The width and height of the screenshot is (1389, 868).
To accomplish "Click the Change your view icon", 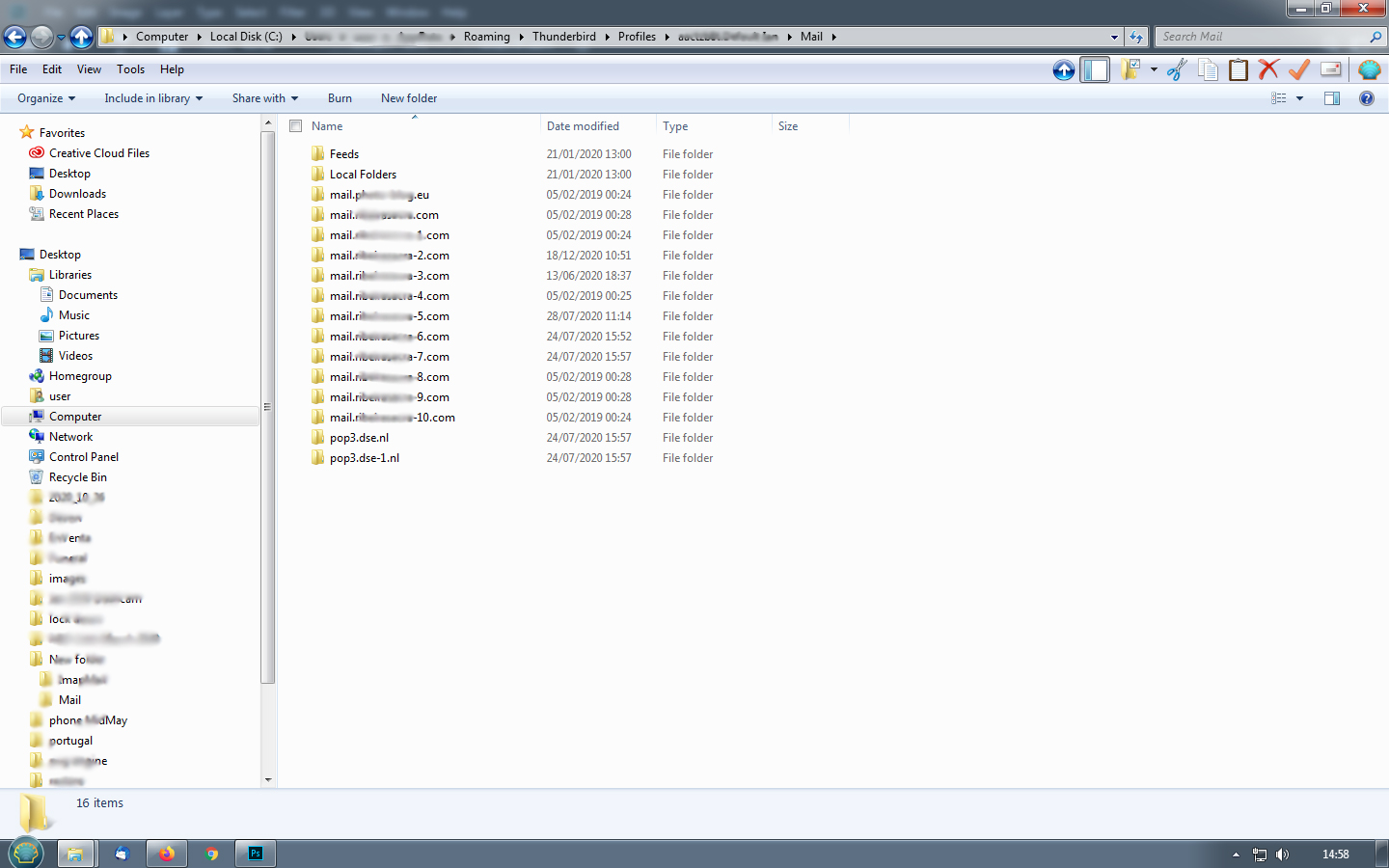I will [x=1279, y=98].
